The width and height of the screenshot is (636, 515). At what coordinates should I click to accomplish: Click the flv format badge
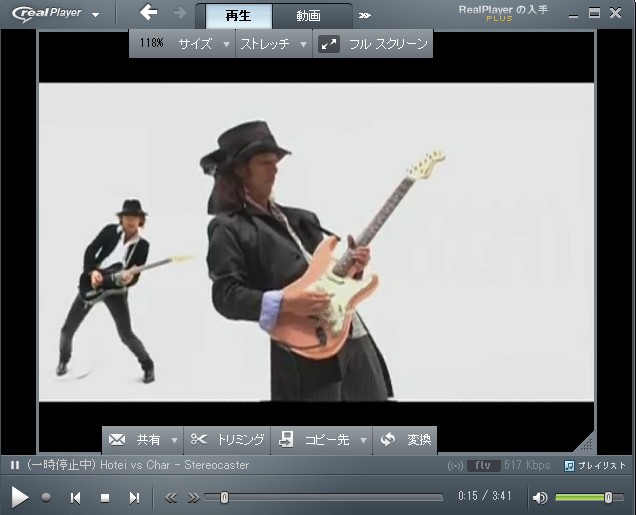pyautogui.click(x=483, y=466)
